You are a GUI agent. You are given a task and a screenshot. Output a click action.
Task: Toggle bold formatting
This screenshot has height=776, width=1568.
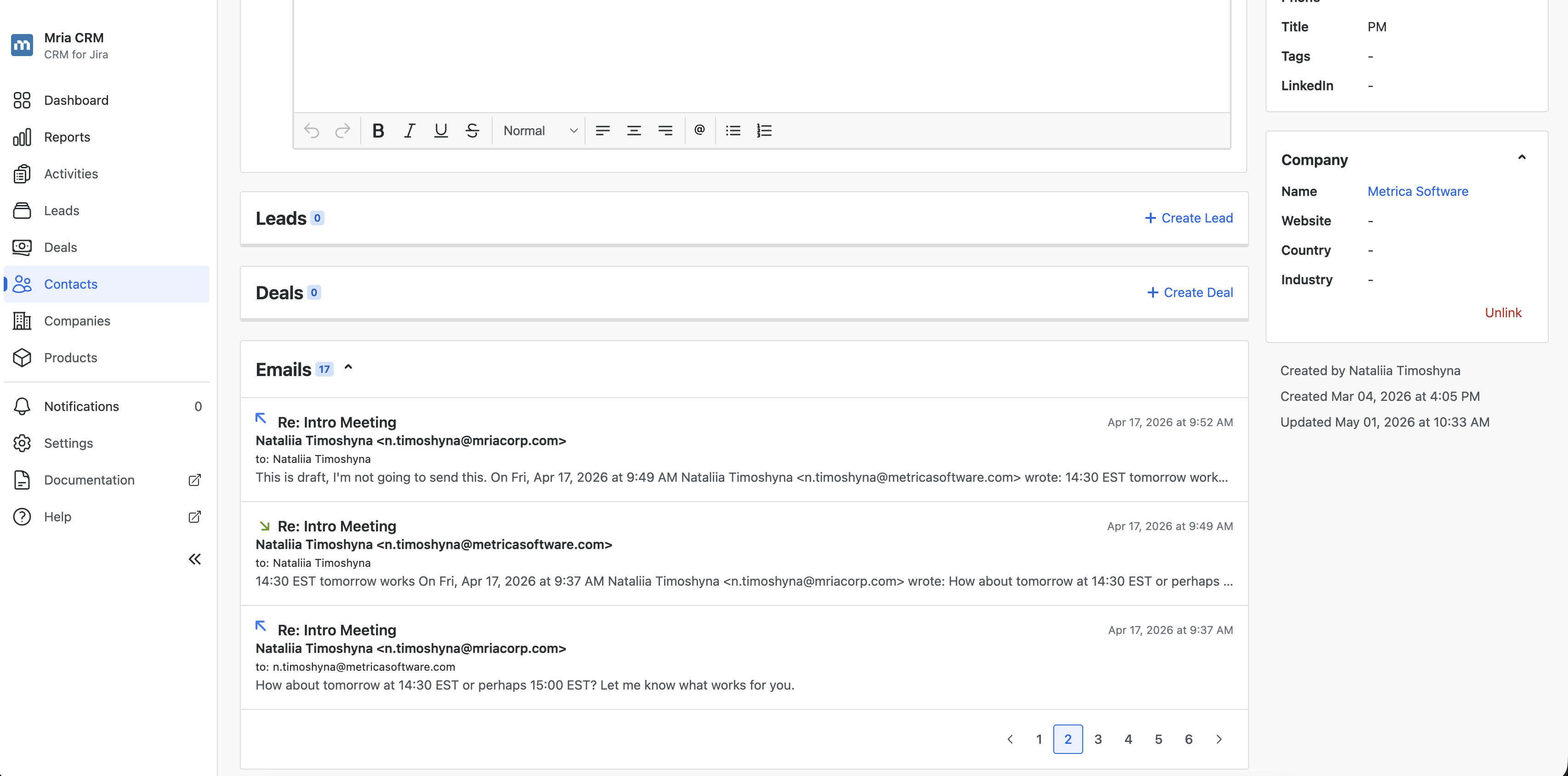click(378, 131)
